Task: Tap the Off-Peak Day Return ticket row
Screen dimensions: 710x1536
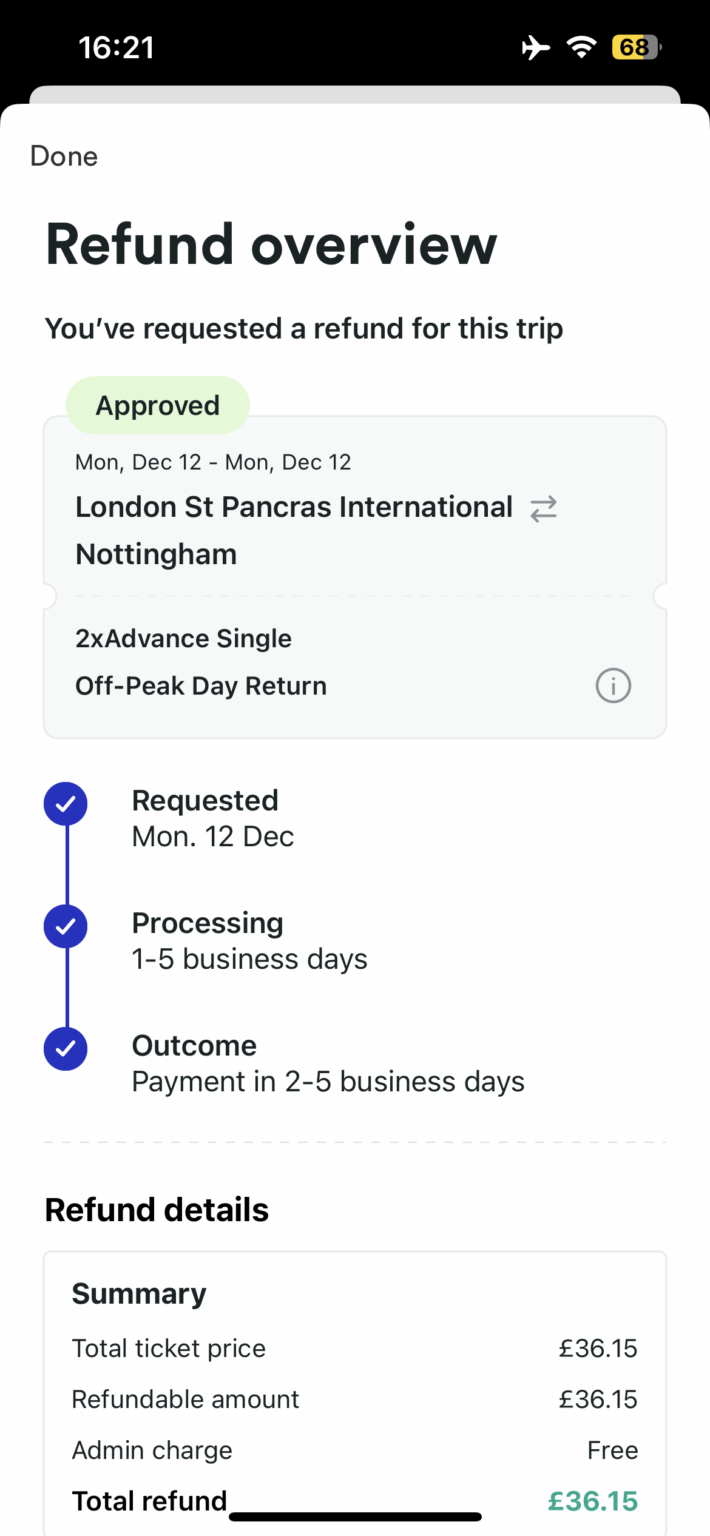Action: (201, 686)
